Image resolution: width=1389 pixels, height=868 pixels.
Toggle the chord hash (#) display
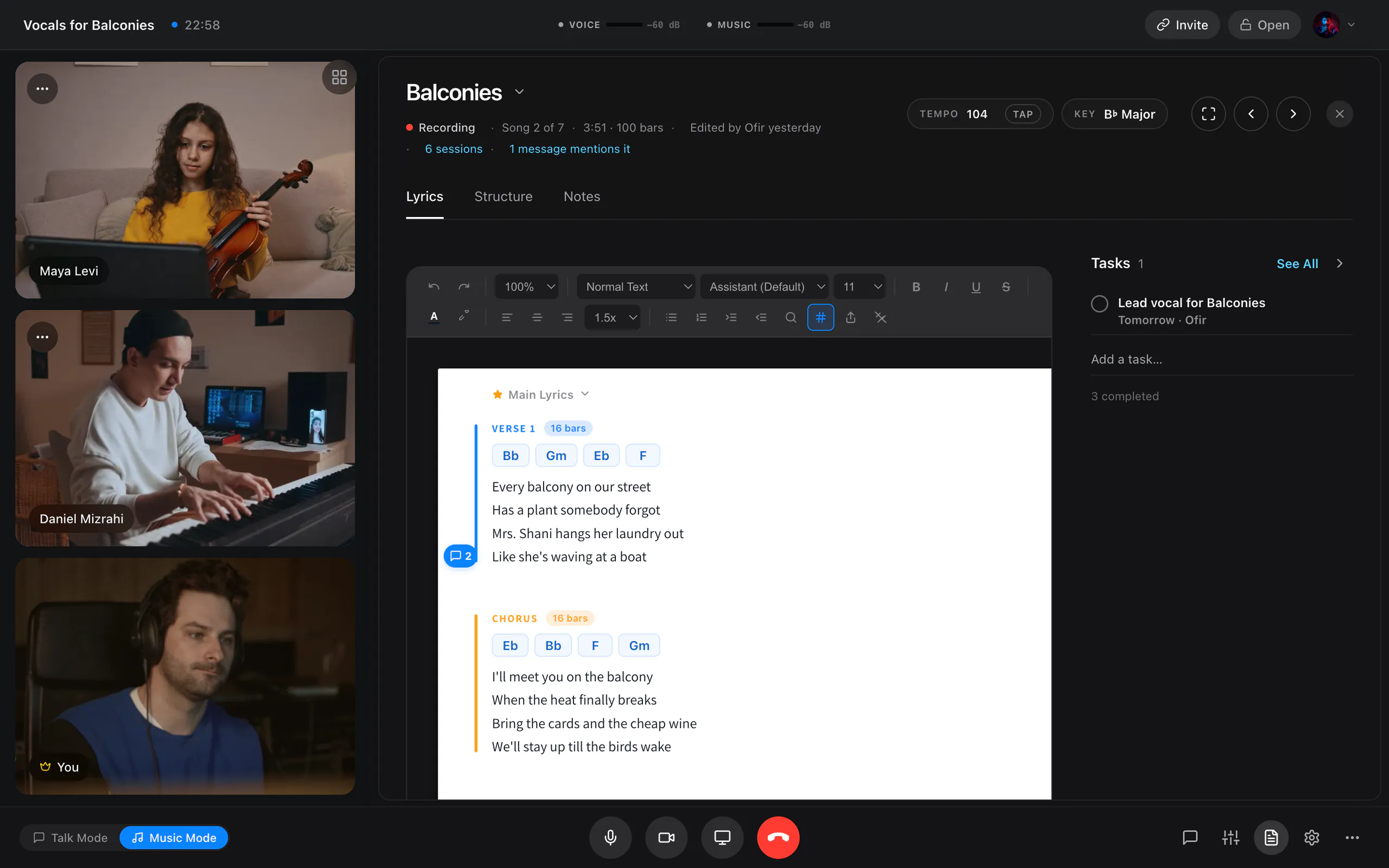pos(820,317)
